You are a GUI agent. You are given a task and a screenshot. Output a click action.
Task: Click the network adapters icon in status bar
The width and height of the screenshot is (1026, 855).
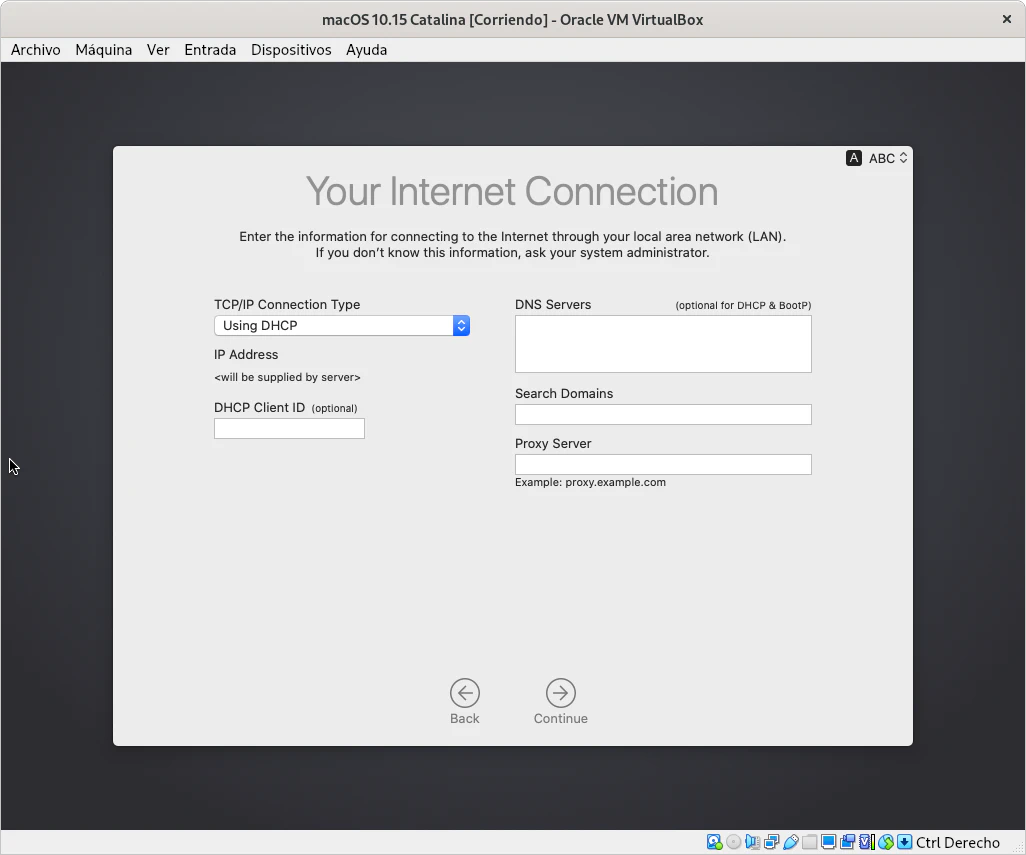pyautogui.click(x=771, y=842)
